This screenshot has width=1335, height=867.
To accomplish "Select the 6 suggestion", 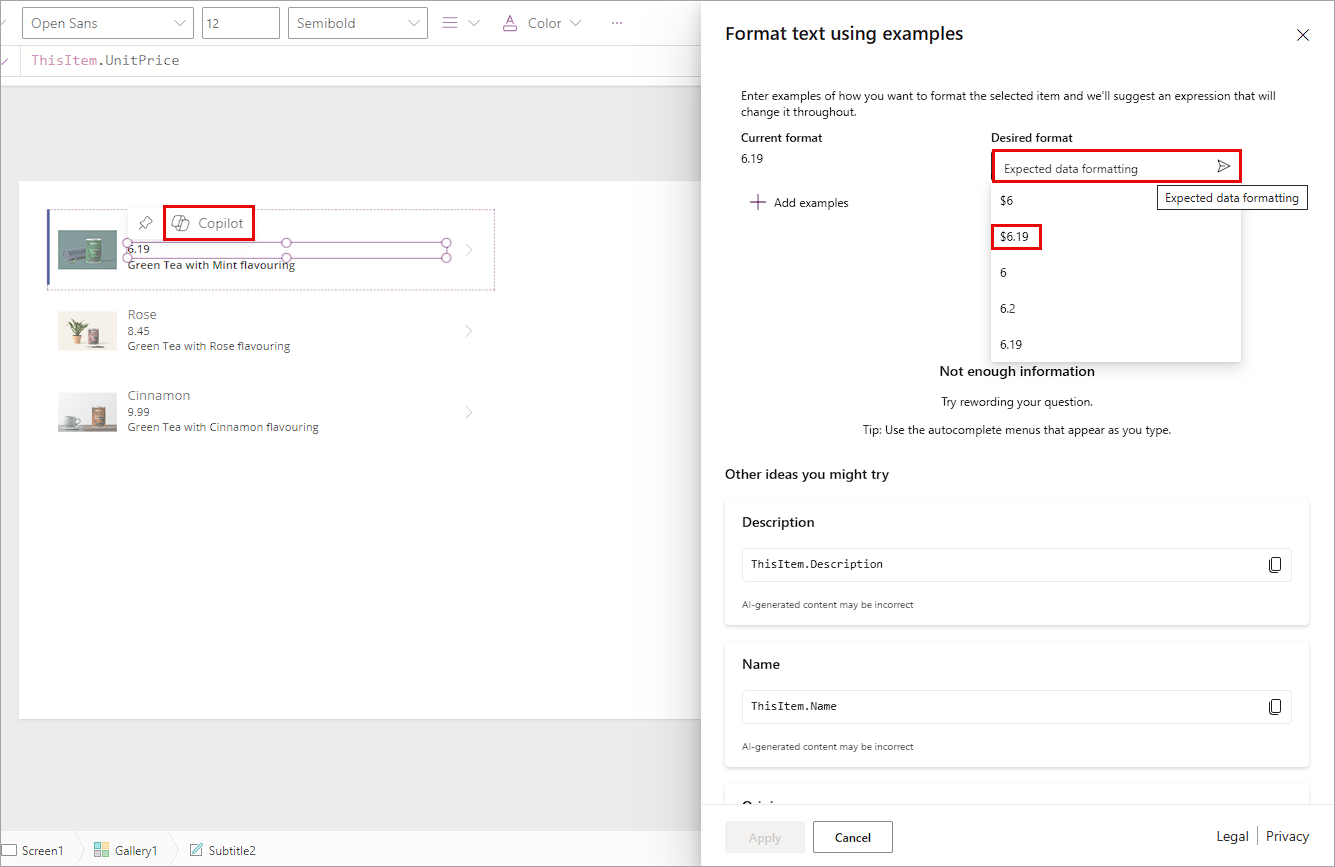I will 1116,272.
